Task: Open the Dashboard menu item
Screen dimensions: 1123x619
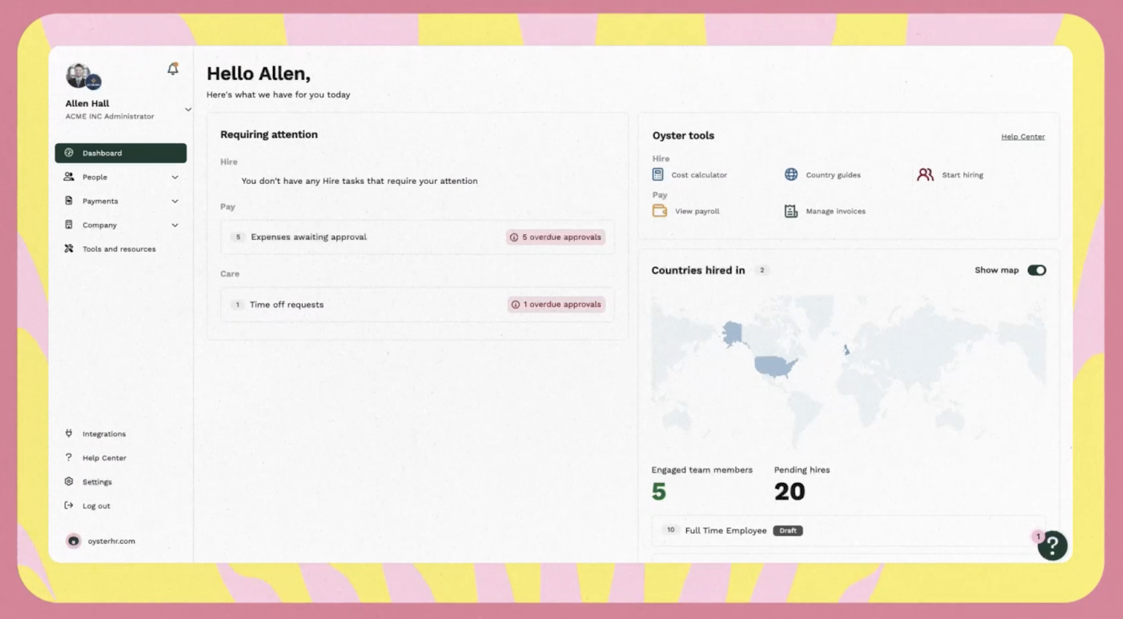Action: tap(120, 153)
